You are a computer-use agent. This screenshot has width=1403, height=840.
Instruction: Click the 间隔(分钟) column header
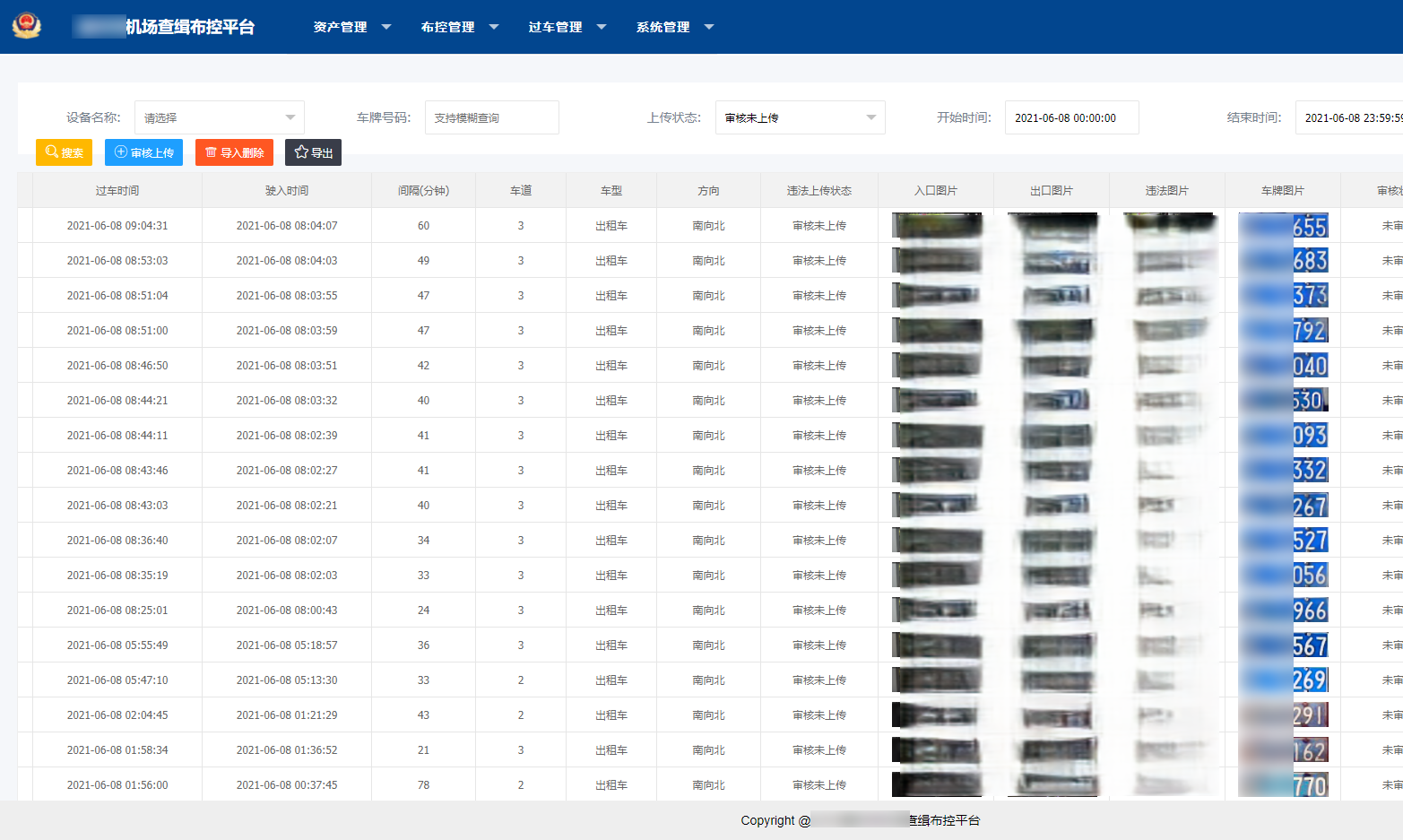pos(423,191)
